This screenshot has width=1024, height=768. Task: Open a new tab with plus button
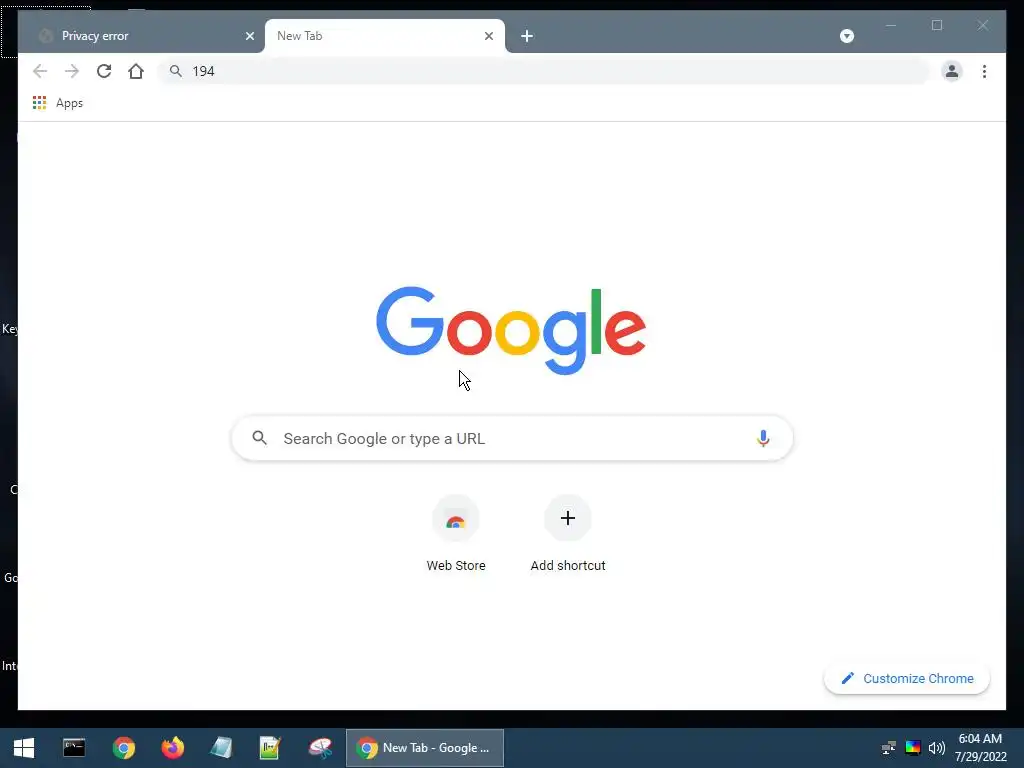coord(527,36)
